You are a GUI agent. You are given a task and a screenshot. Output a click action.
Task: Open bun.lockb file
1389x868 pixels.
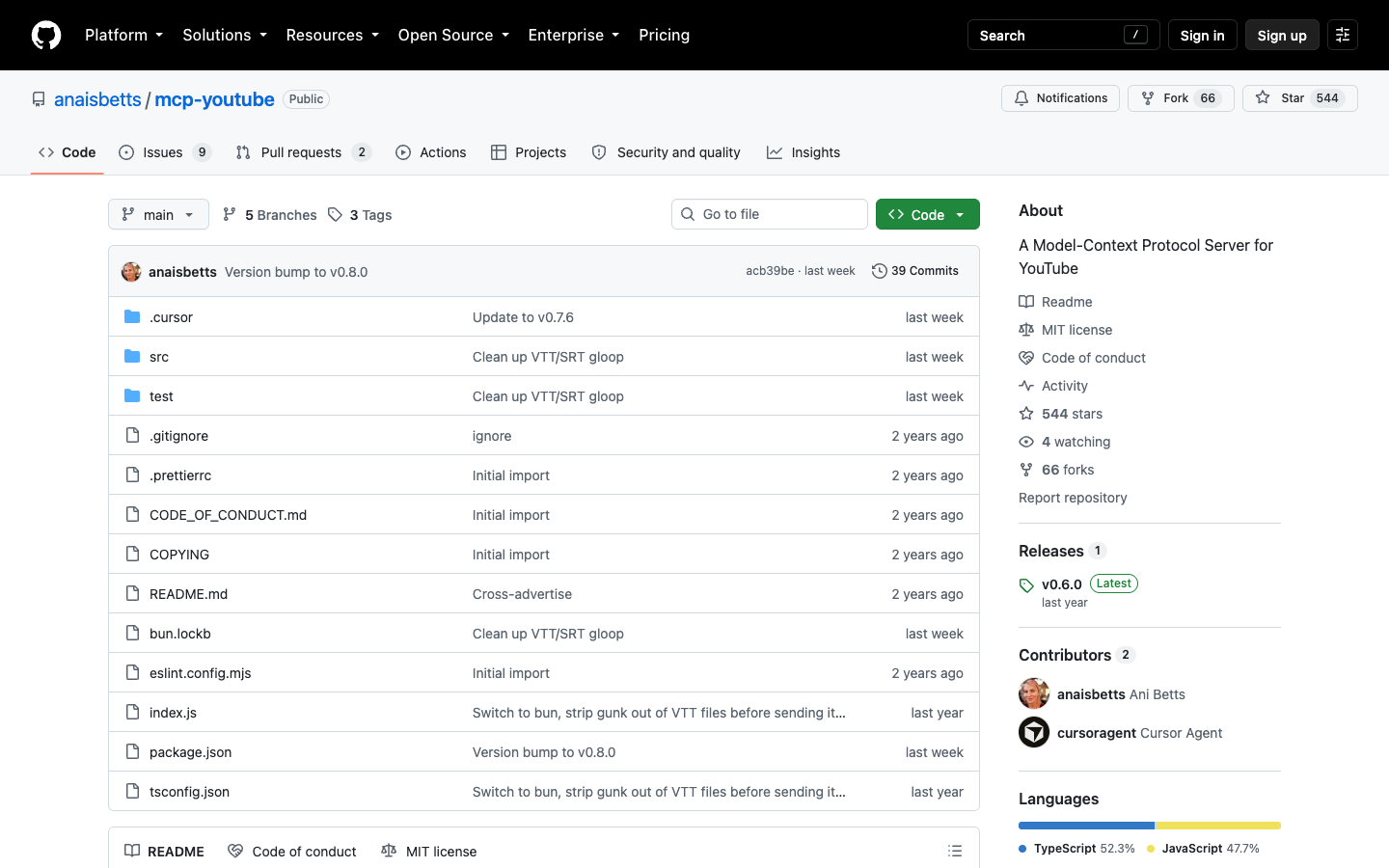[x=180, y=634]
